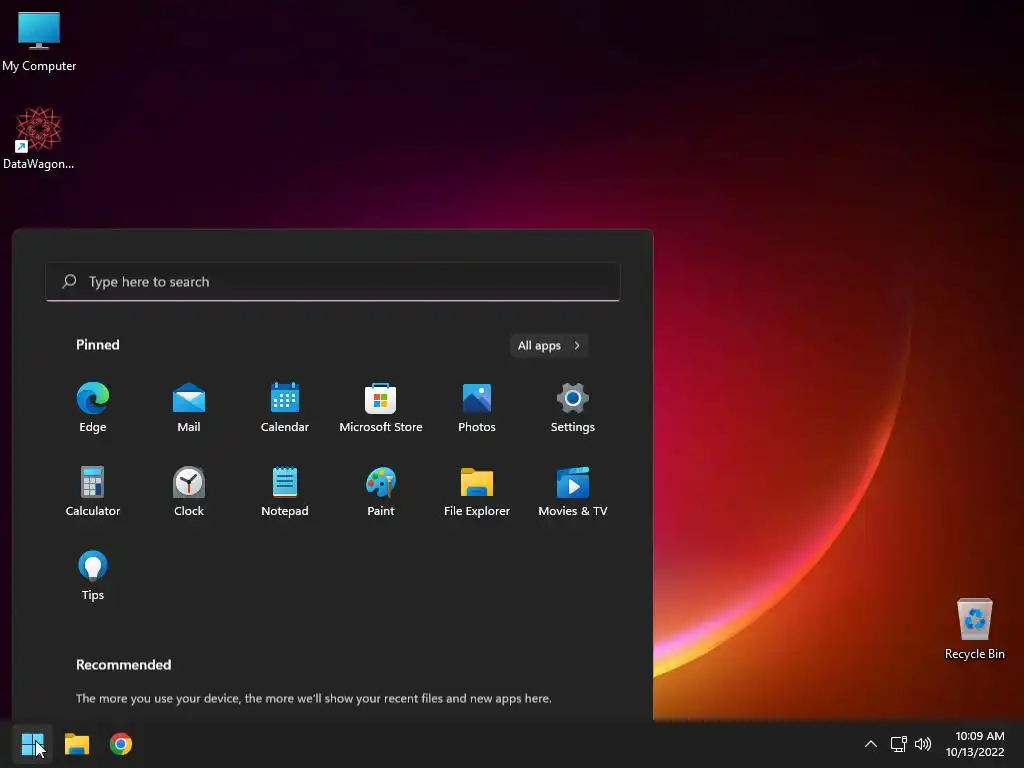
Task: Open the volume control in tray
Action: 923,744
